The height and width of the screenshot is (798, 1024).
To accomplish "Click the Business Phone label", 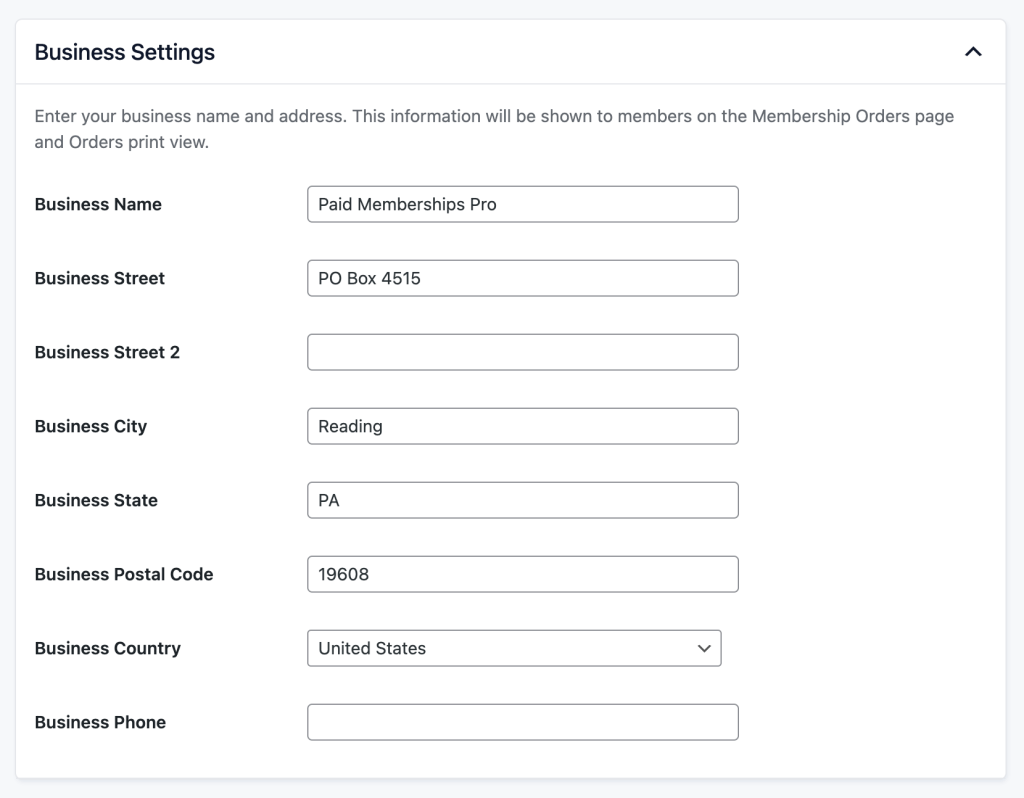I will click(x=100, y=722).
